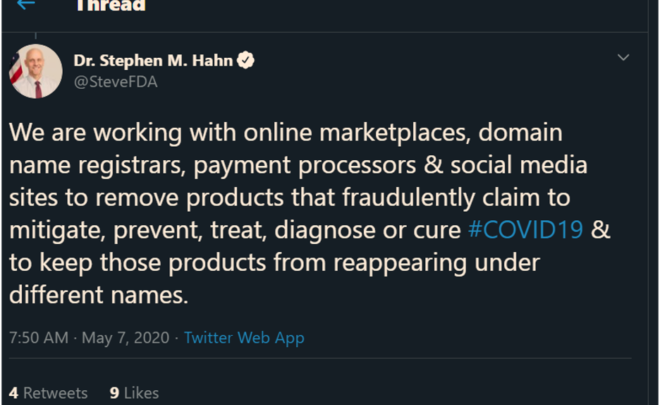Viewport: 660px width, 405px height.
Task: Expand the tweet options chevron
Action: [x=623, y=58]
